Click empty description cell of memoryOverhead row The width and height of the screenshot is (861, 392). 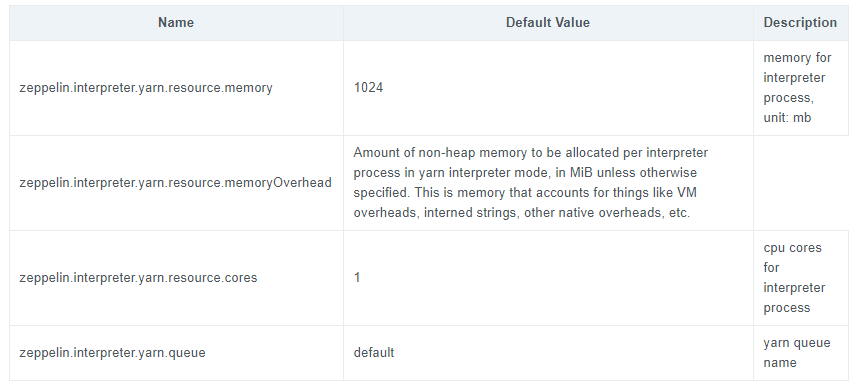(x=801, y=183)
